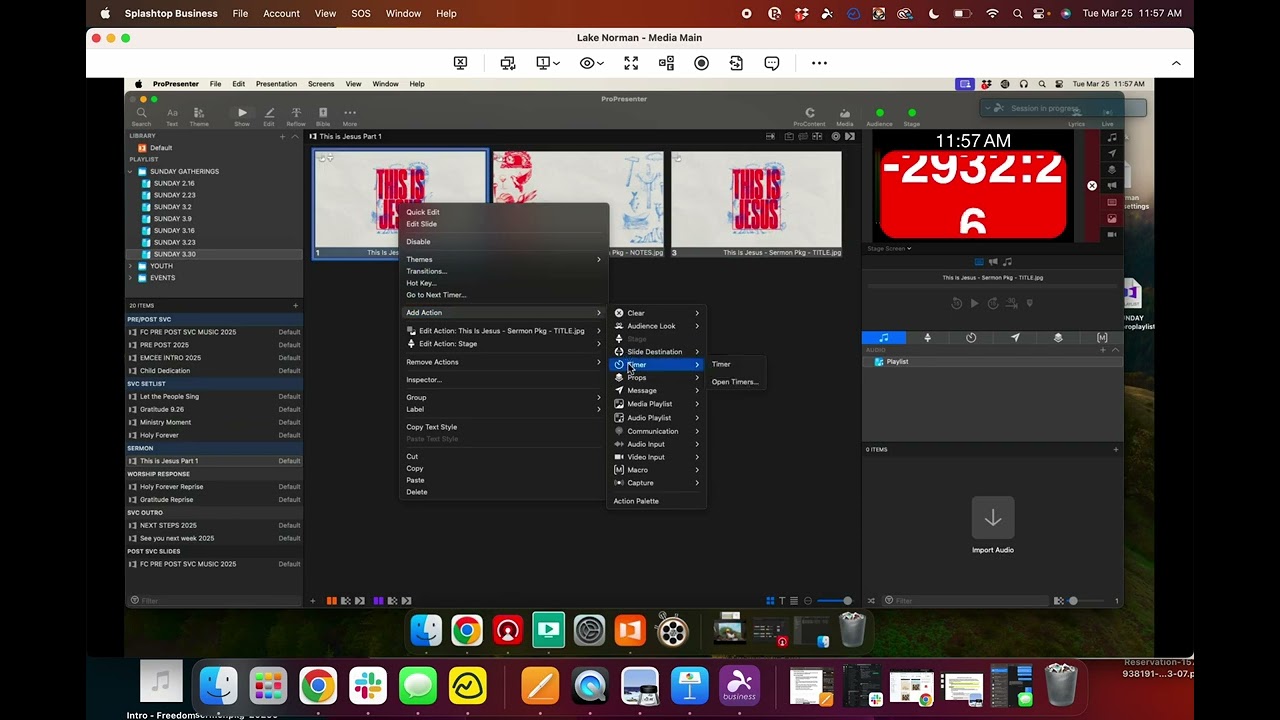The width and height of the screenshot is (1280, 720).
Task: Click Splashtop session record icon
Action: pyautogui.click(x=701, y=63)
